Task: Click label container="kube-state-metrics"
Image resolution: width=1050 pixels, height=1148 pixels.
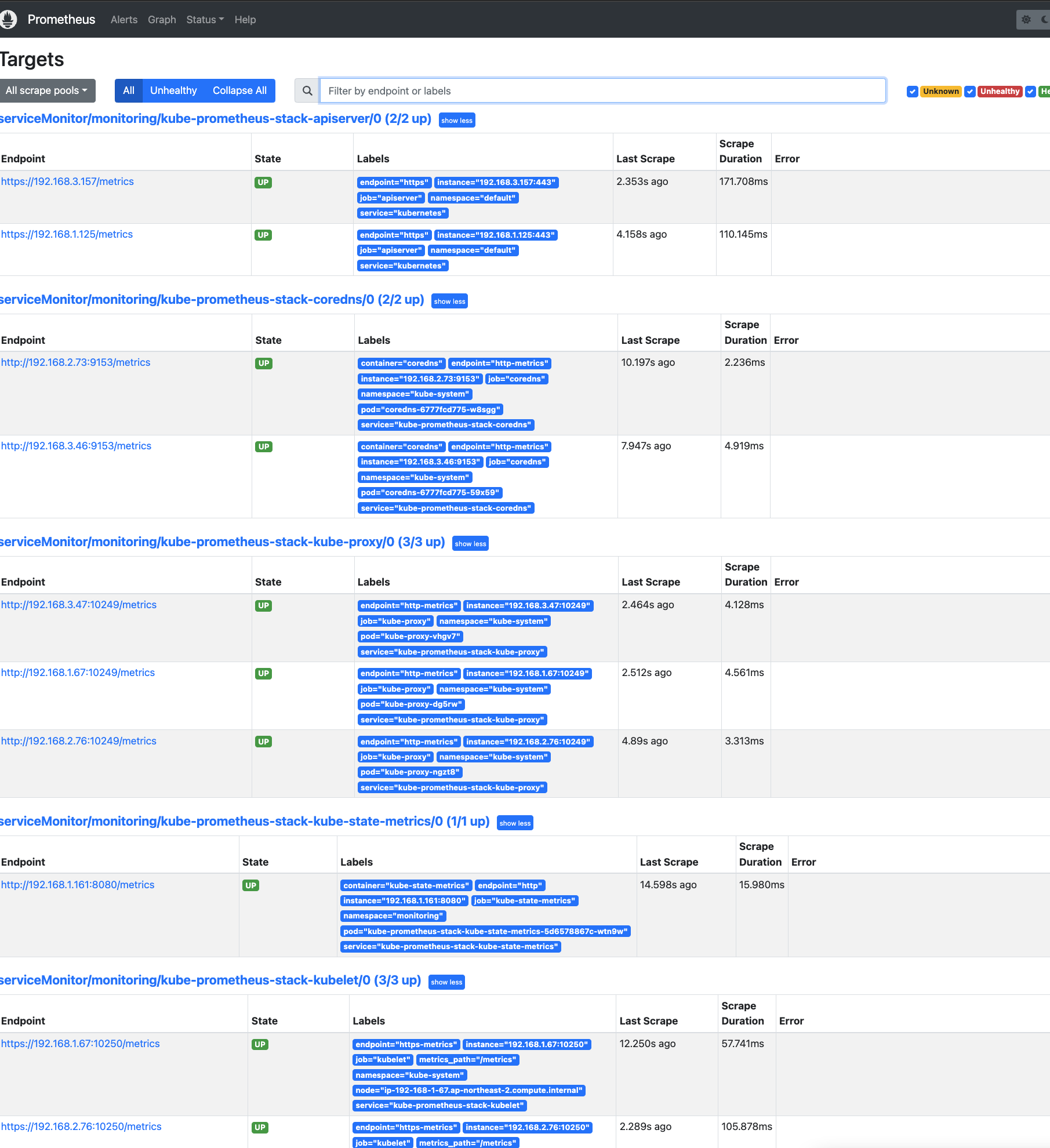Action: point(406,885)
